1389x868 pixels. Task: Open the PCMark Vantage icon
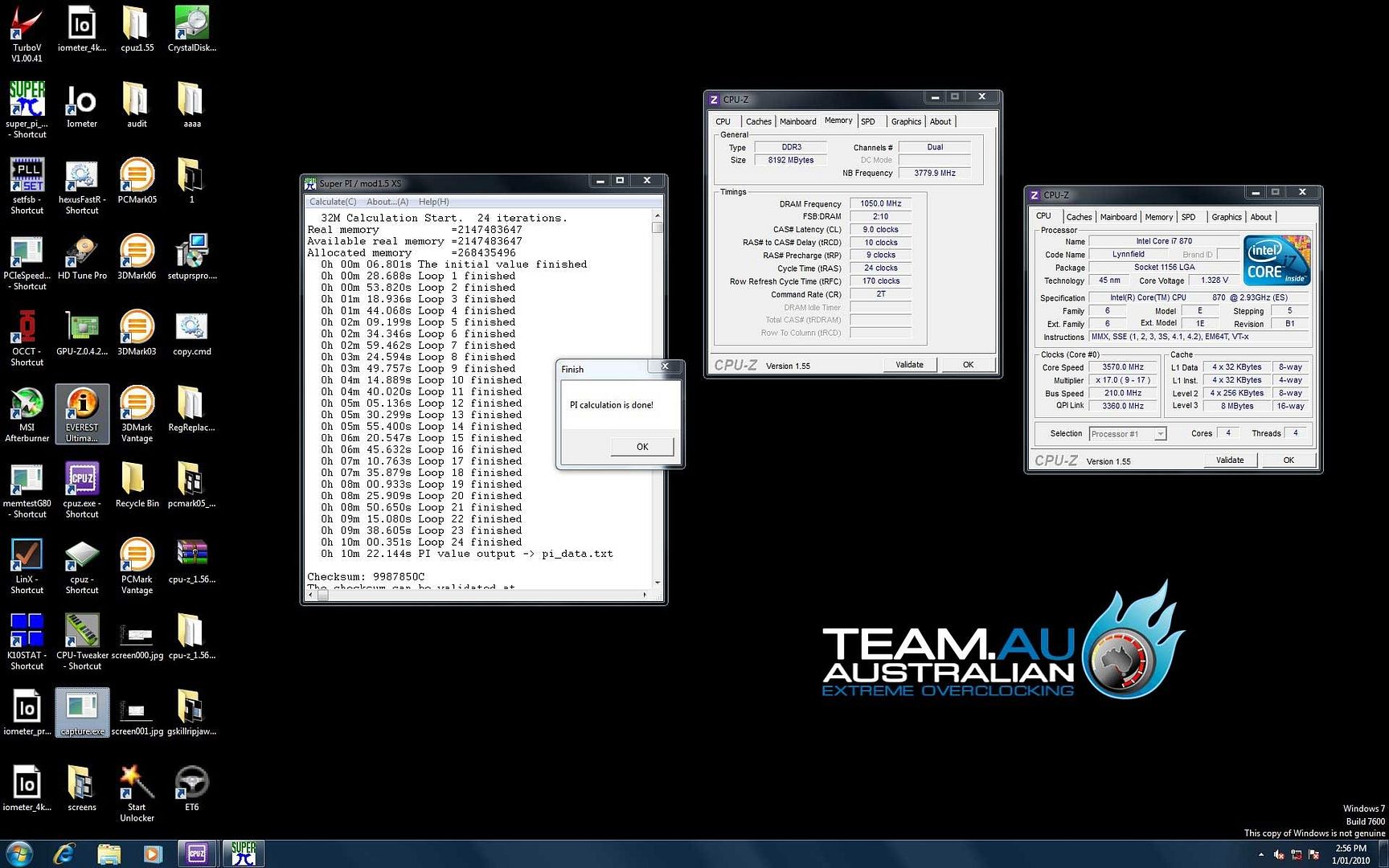pyautogui.click(x=137, y=566)
